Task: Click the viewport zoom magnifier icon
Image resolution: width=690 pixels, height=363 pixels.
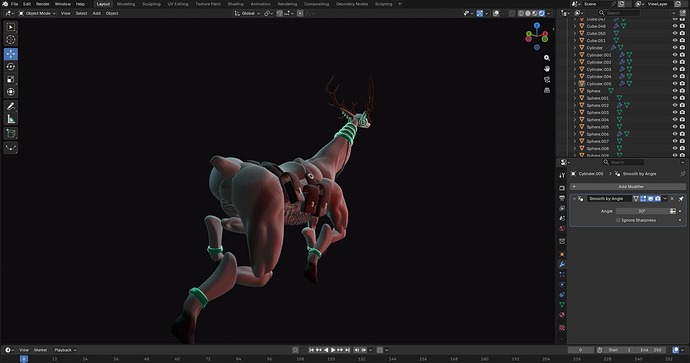Action: (x=547, y=58)
